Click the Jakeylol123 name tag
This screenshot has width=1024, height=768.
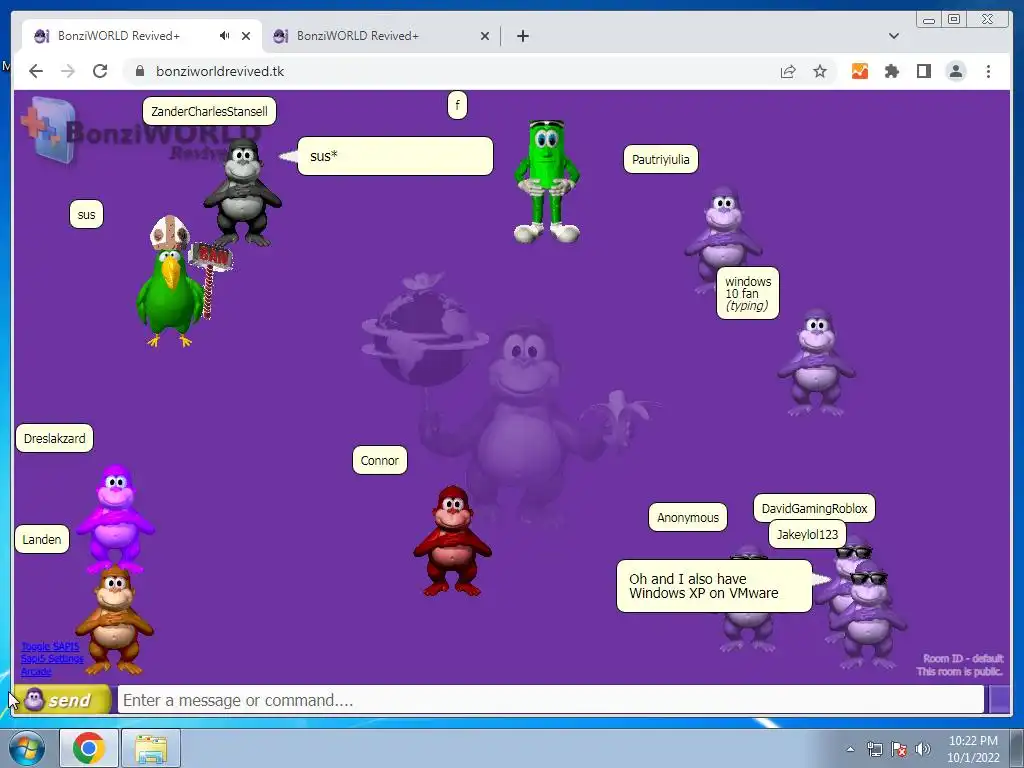point(807,534)
